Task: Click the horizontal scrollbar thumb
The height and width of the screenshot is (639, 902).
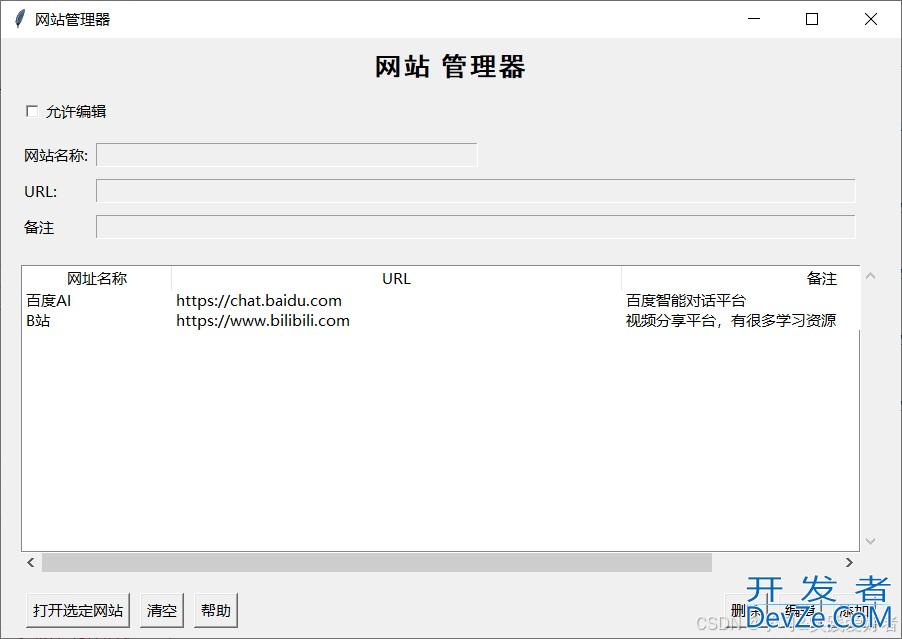Action: click(x=376, y=563)
